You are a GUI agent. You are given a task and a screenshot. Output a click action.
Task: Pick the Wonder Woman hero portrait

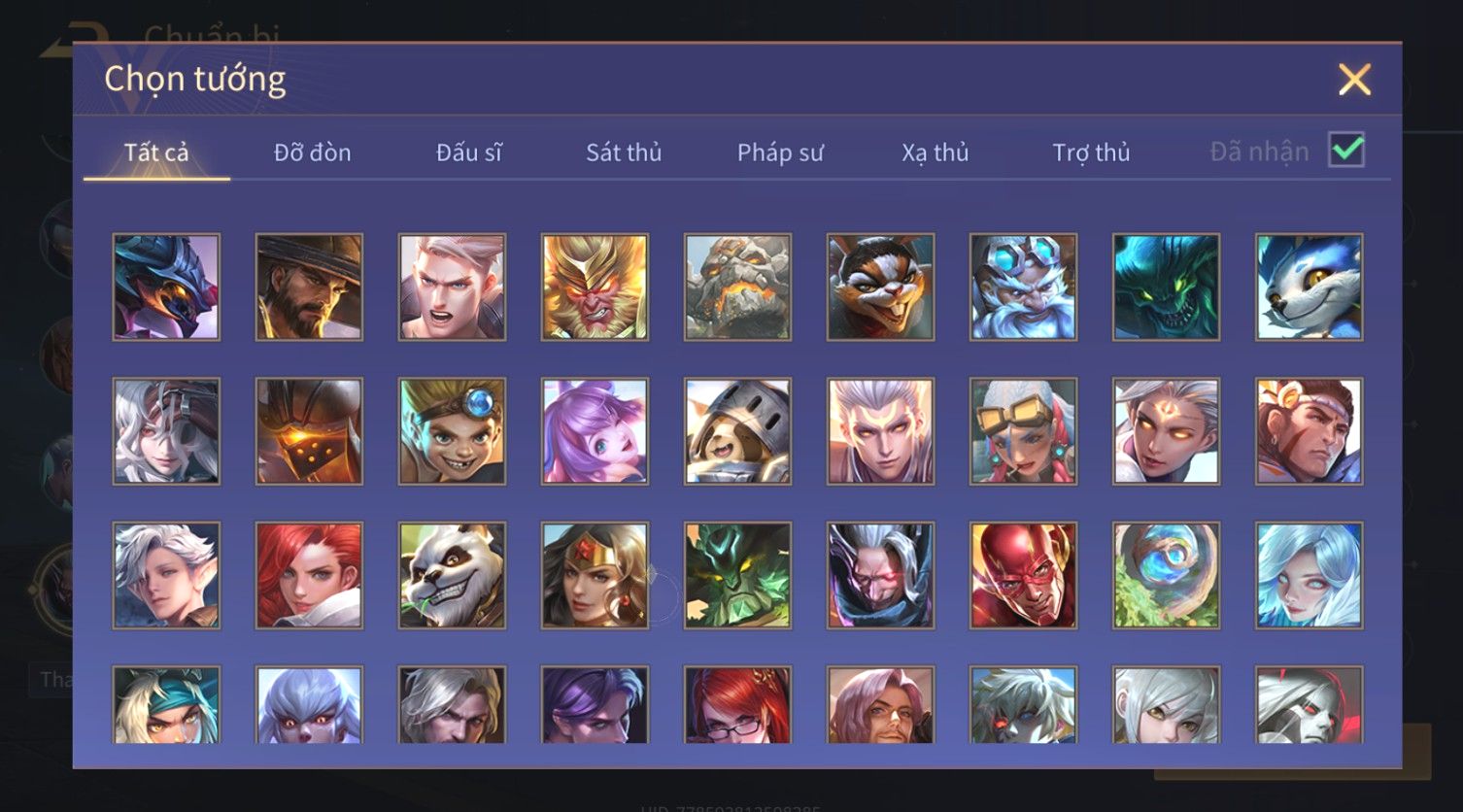click(x=595, y=576)
